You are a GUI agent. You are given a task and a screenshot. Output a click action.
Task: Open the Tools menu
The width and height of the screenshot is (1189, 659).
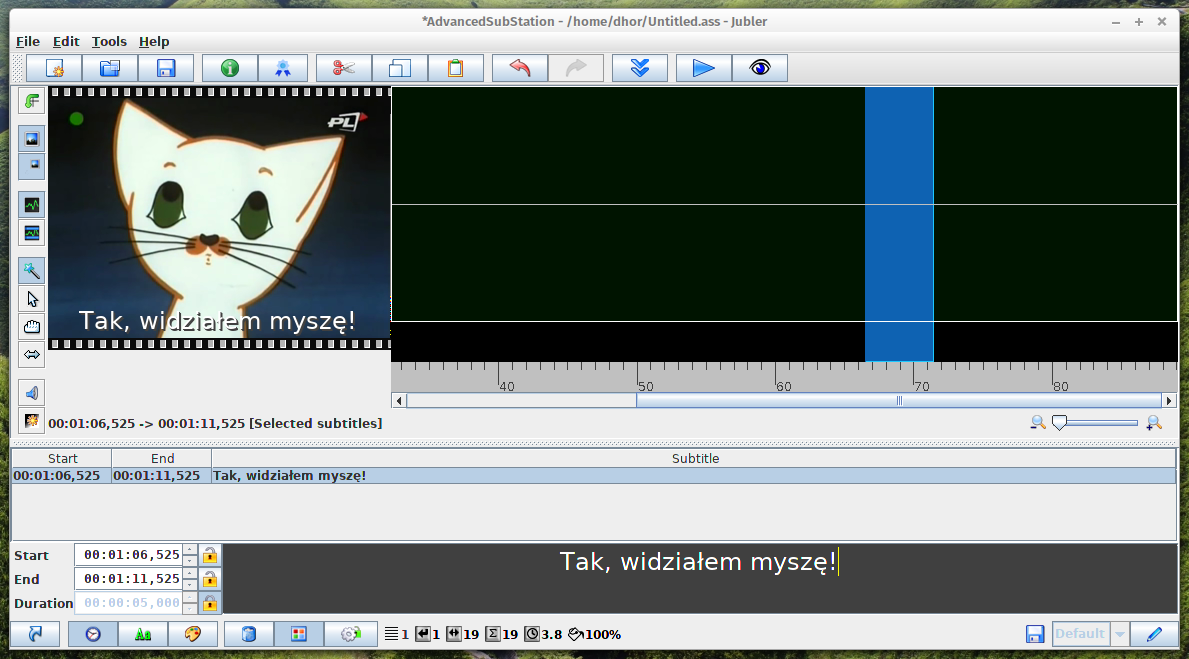[109, 42]
